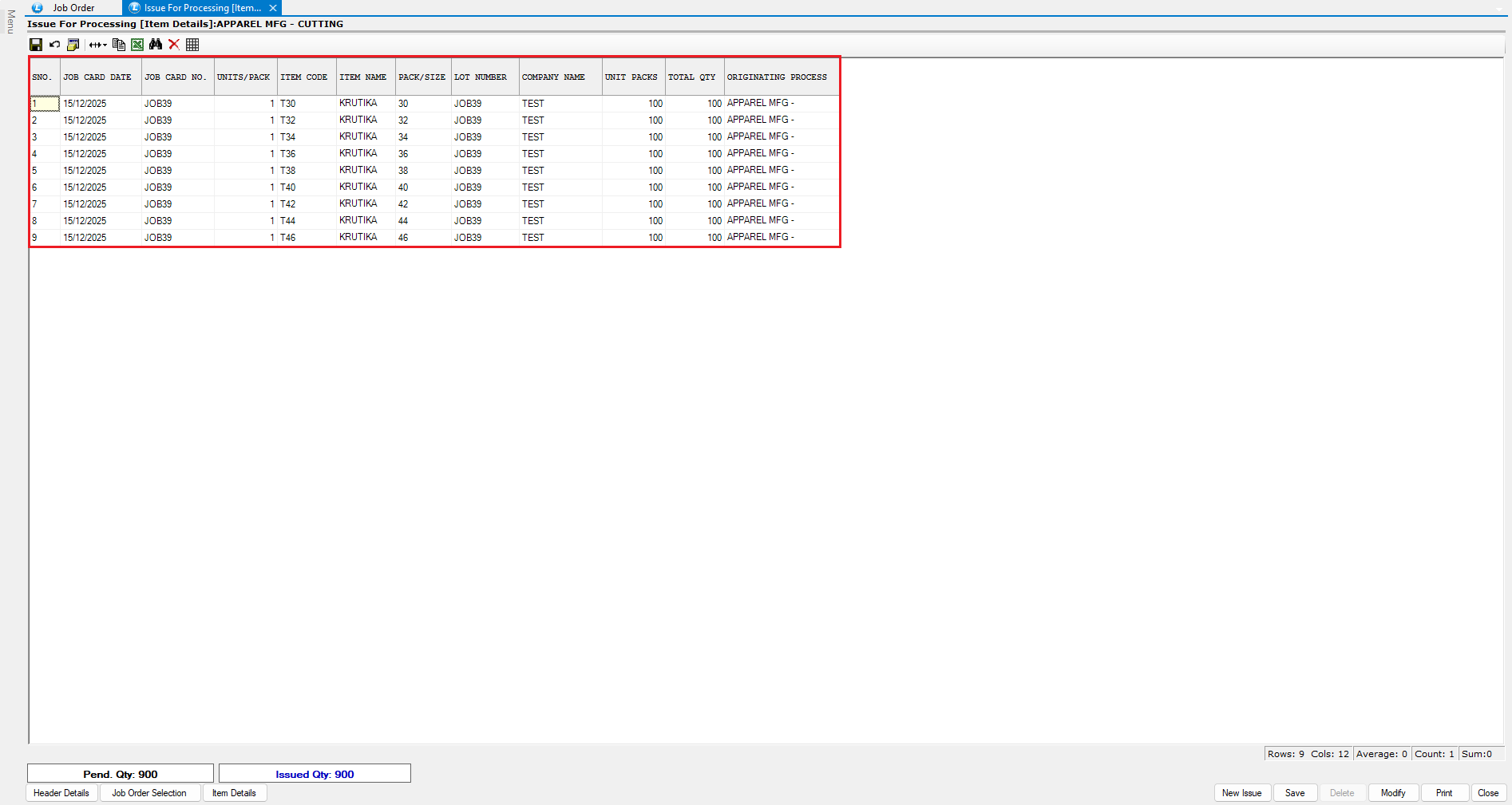This screenshot has height=805, width=1512.
Task: Click the red X delete icon
Action: click(174, 45)
